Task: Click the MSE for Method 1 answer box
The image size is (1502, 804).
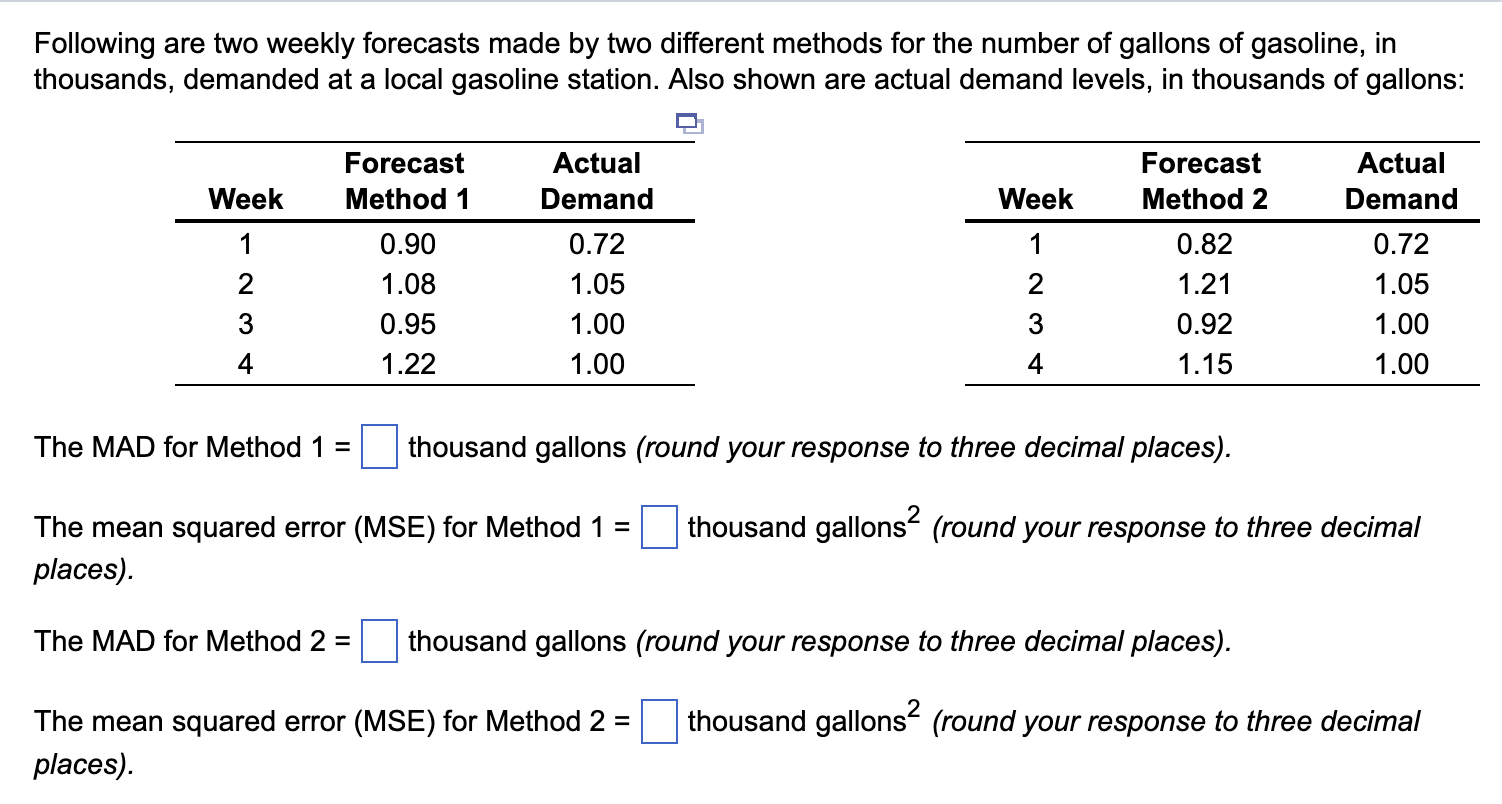Action: tap(659, 528)
